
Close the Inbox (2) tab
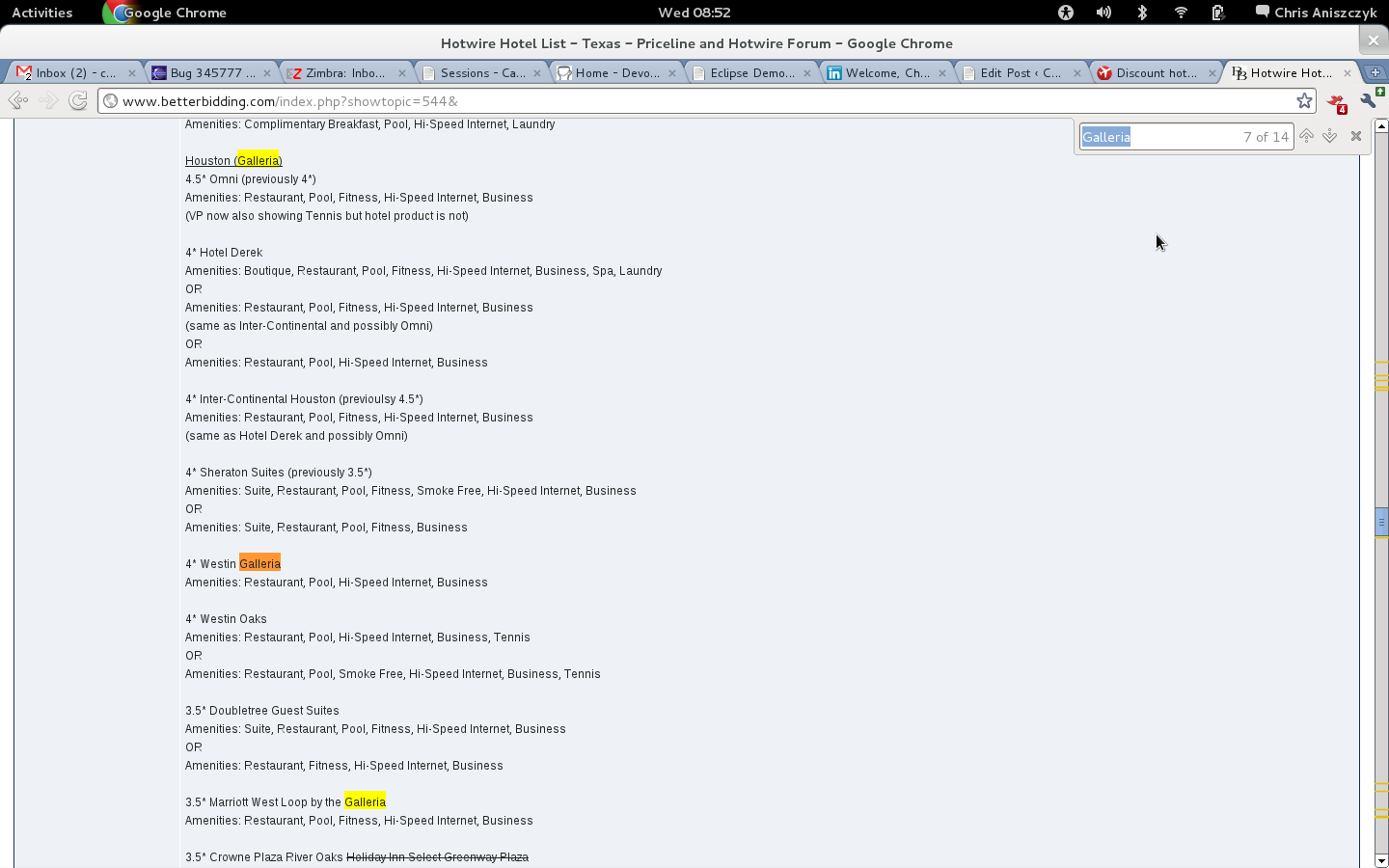[132, 73]
